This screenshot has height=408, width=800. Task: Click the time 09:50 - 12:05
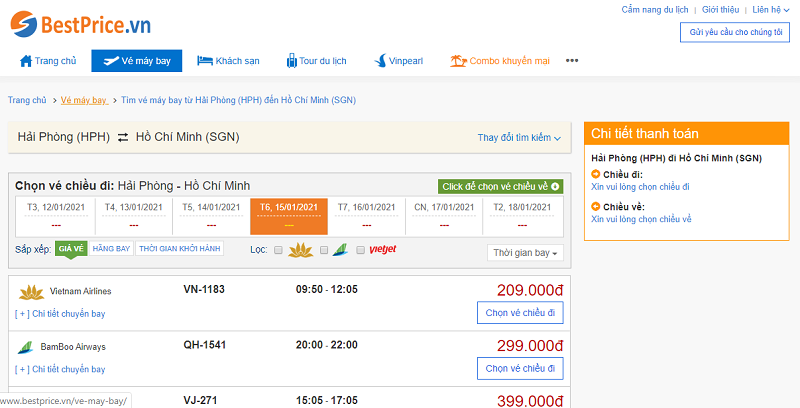click(x=327, y=290)
